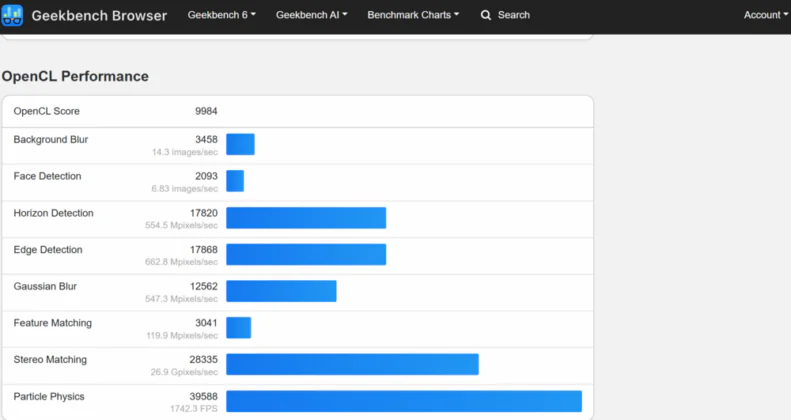Click the 662.8 Mpixels/sec value
Image resolution: width=791 pixels, height=420 pixels.
(x=181, y=262)
